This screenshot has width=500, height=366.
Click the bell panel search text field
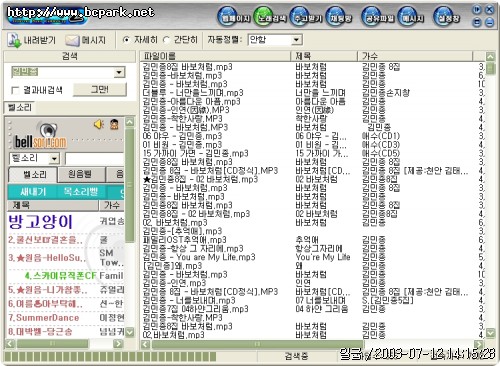(94, 159)
